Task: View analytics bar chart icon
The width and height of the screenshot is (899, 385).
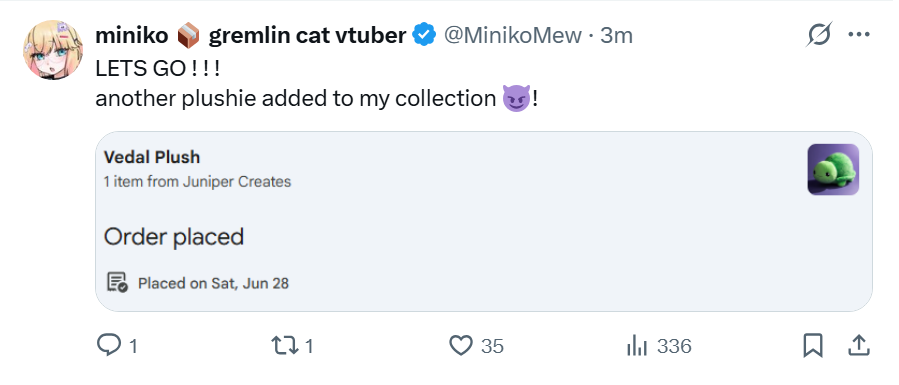Action: click(x=637, y=345)
